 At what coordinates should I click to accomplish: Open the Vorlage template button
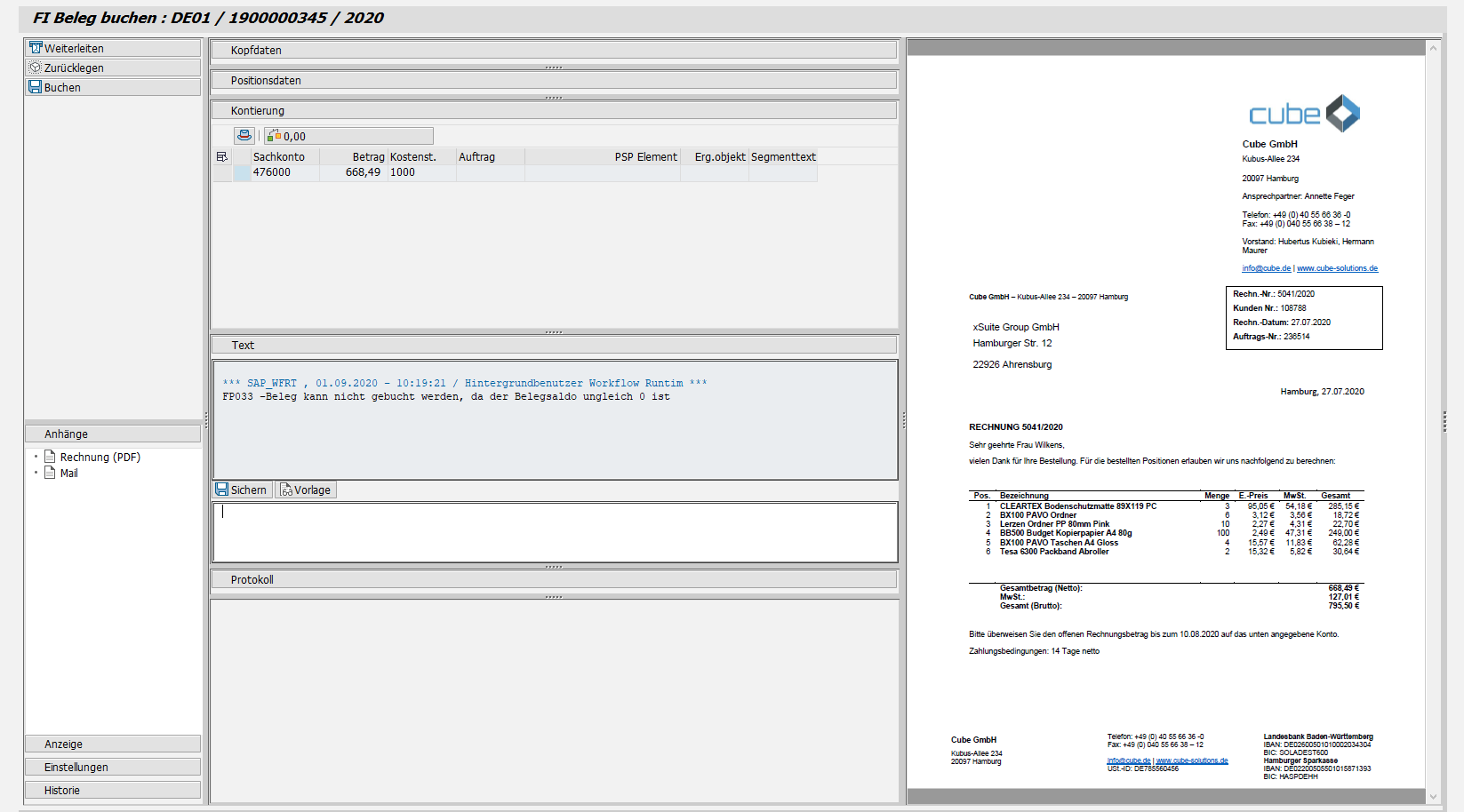pyautogui.click(x=306, y=490)
